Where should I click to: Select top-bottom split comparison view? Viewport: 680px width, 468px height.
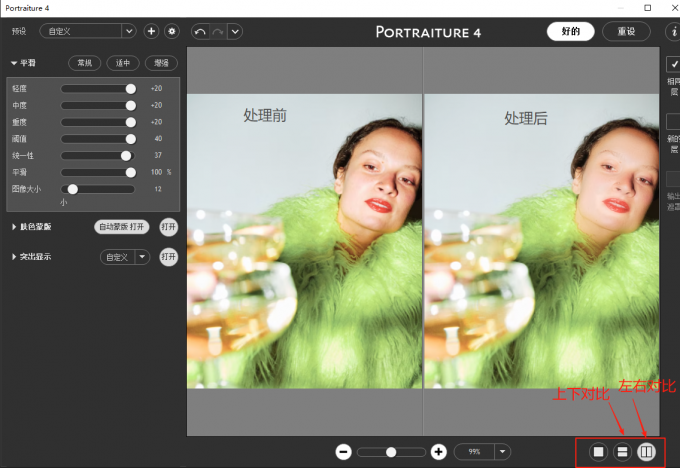(x=622, y=452)
